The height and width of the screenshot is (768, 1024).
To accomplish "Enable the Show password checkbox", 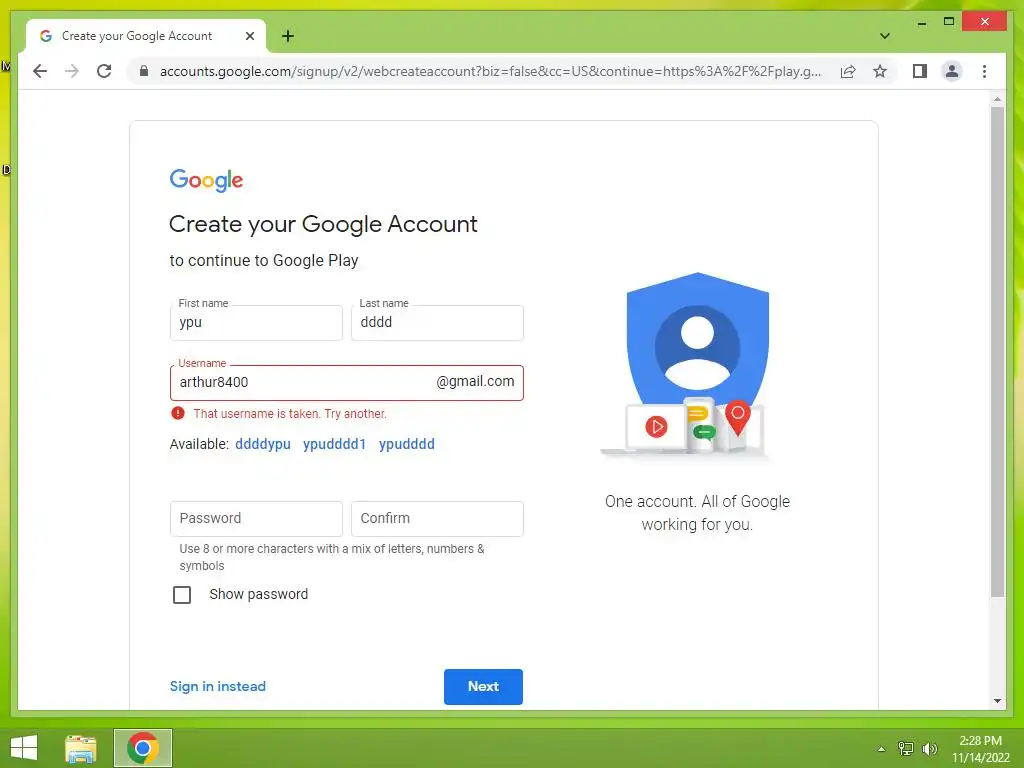I will (182, 594).
